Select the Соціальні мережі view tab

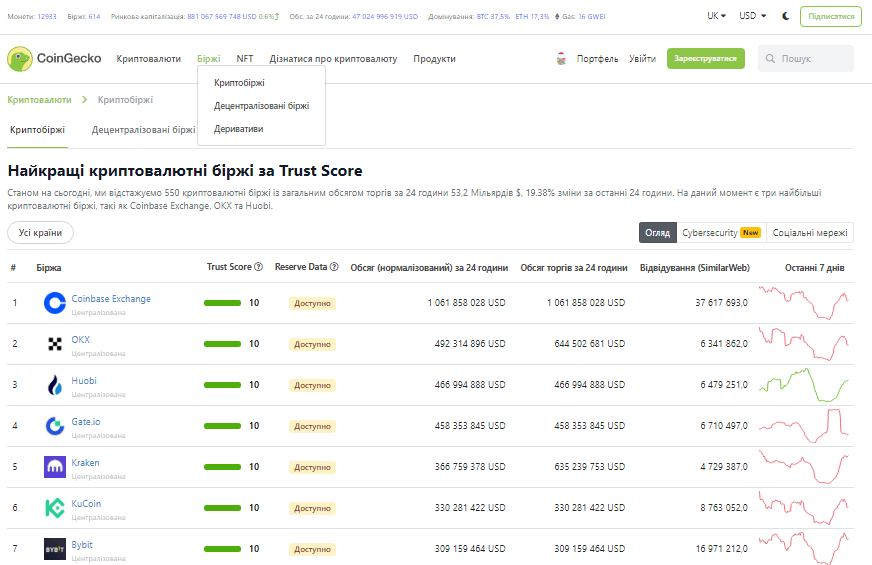pos(810,232)
